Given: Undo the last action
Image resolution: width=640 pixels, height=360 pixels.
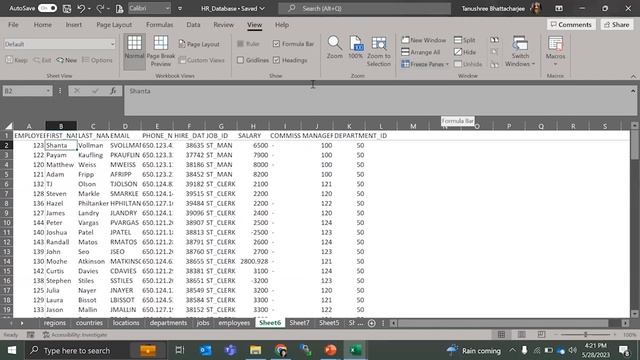Looking at the screenshot, I should [81, 8].
